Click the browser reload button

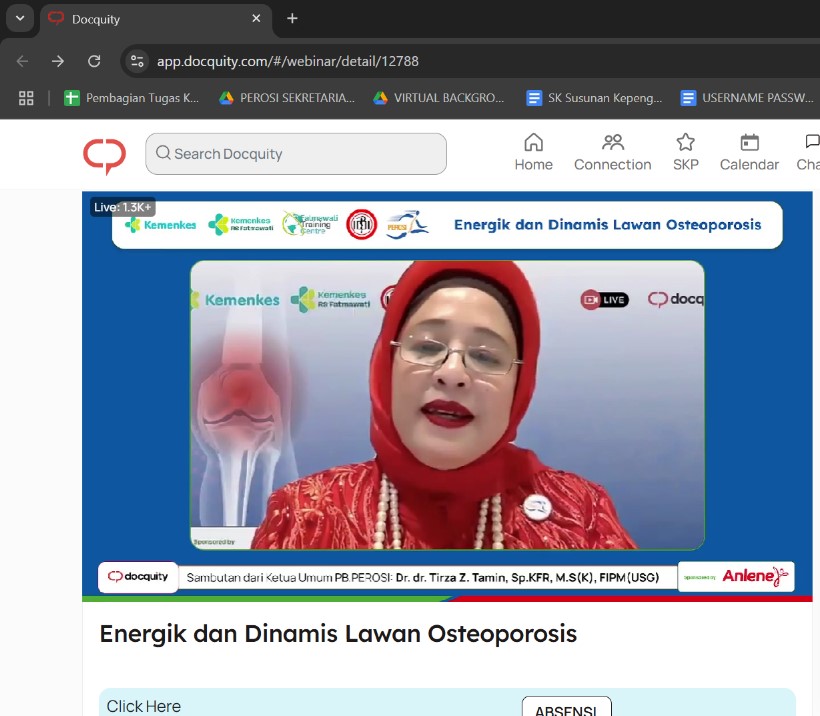[x=94, y=61]
